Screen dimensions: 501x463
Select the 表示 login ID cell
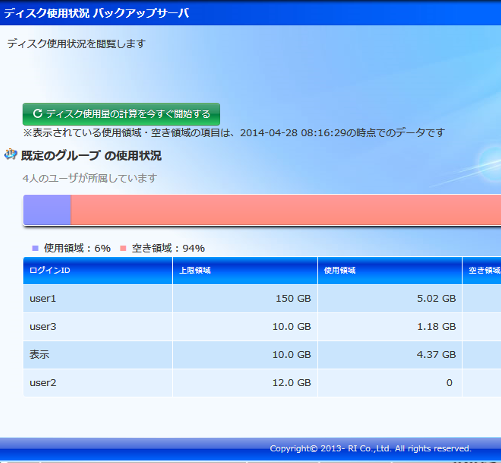pos(98,354)
